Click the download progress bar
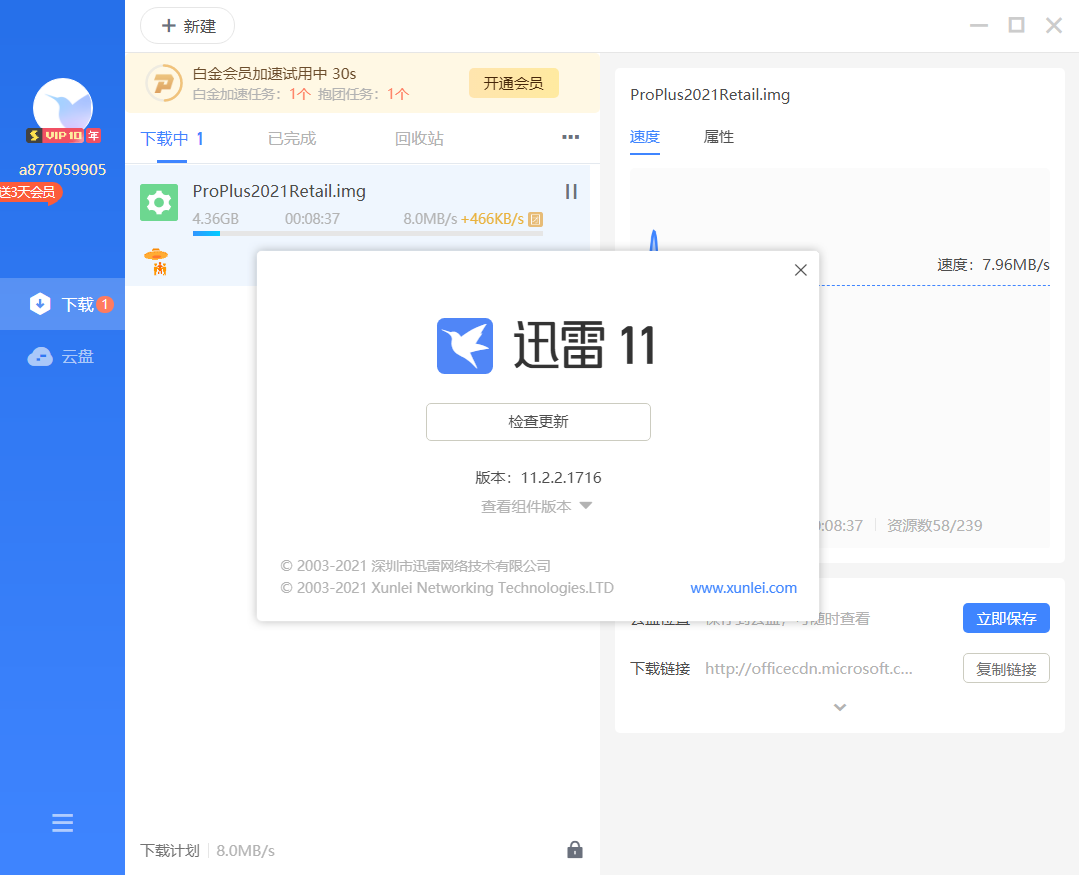This screenshot has width=1079, height=875. pos(367,234)
